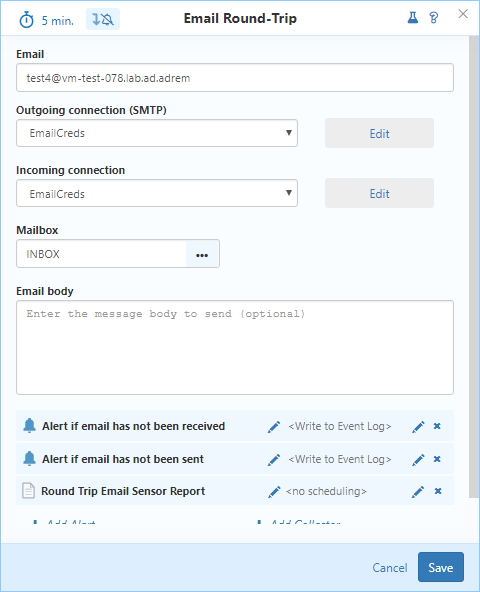Click the flask test sensor icon

[x=413, y=17]
